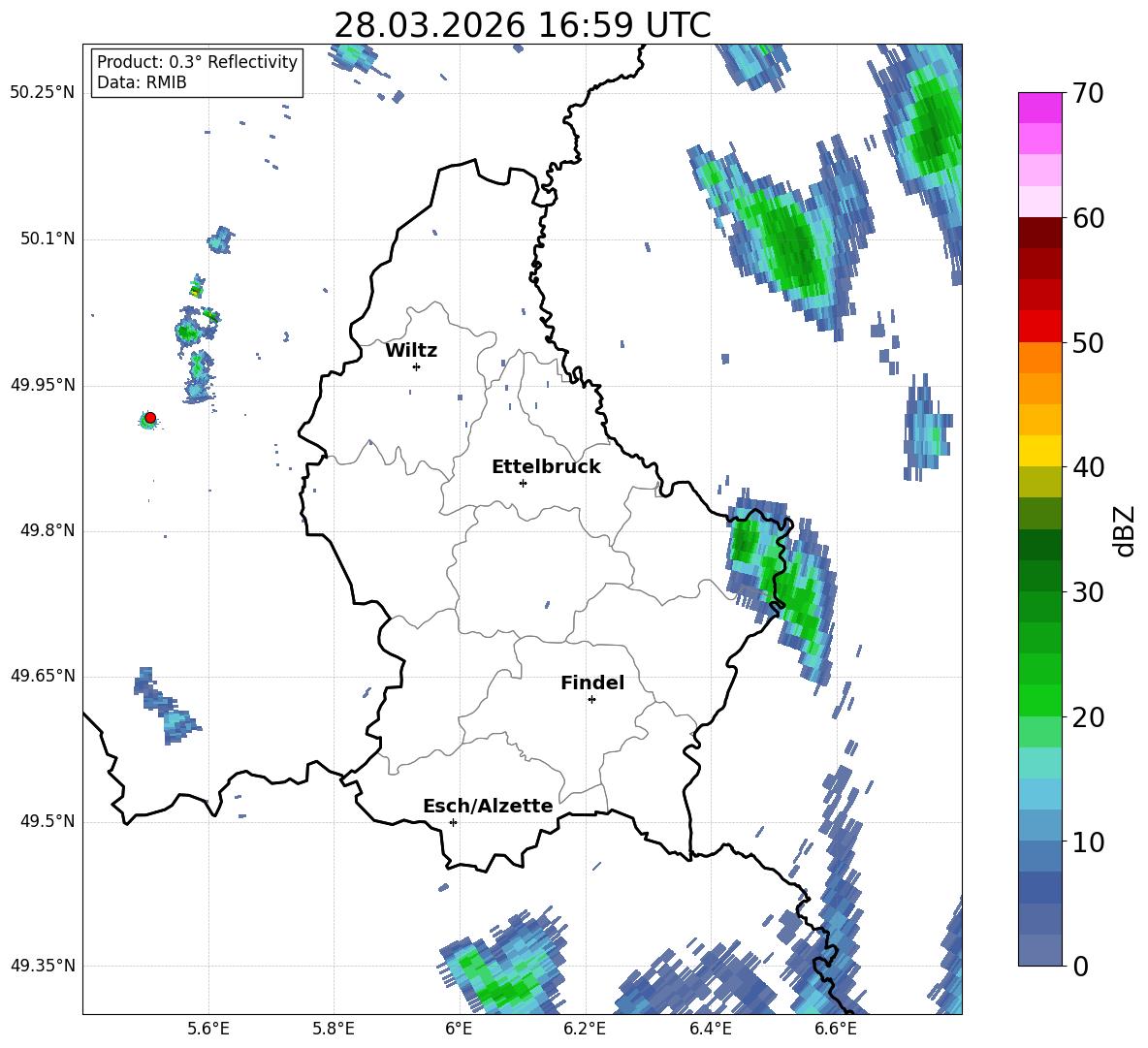Image resolution: width=1148 pixels, height=1048 pixels.
Task: Click the 49.95°N latitude label
Action: (43, 385)
